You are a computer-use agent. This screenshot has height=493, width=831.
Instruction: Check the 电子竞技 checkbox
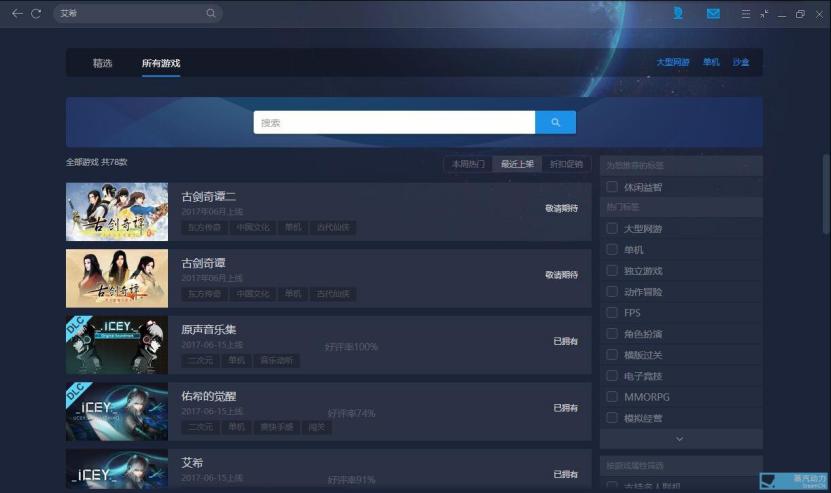click(x=612, y=375)
